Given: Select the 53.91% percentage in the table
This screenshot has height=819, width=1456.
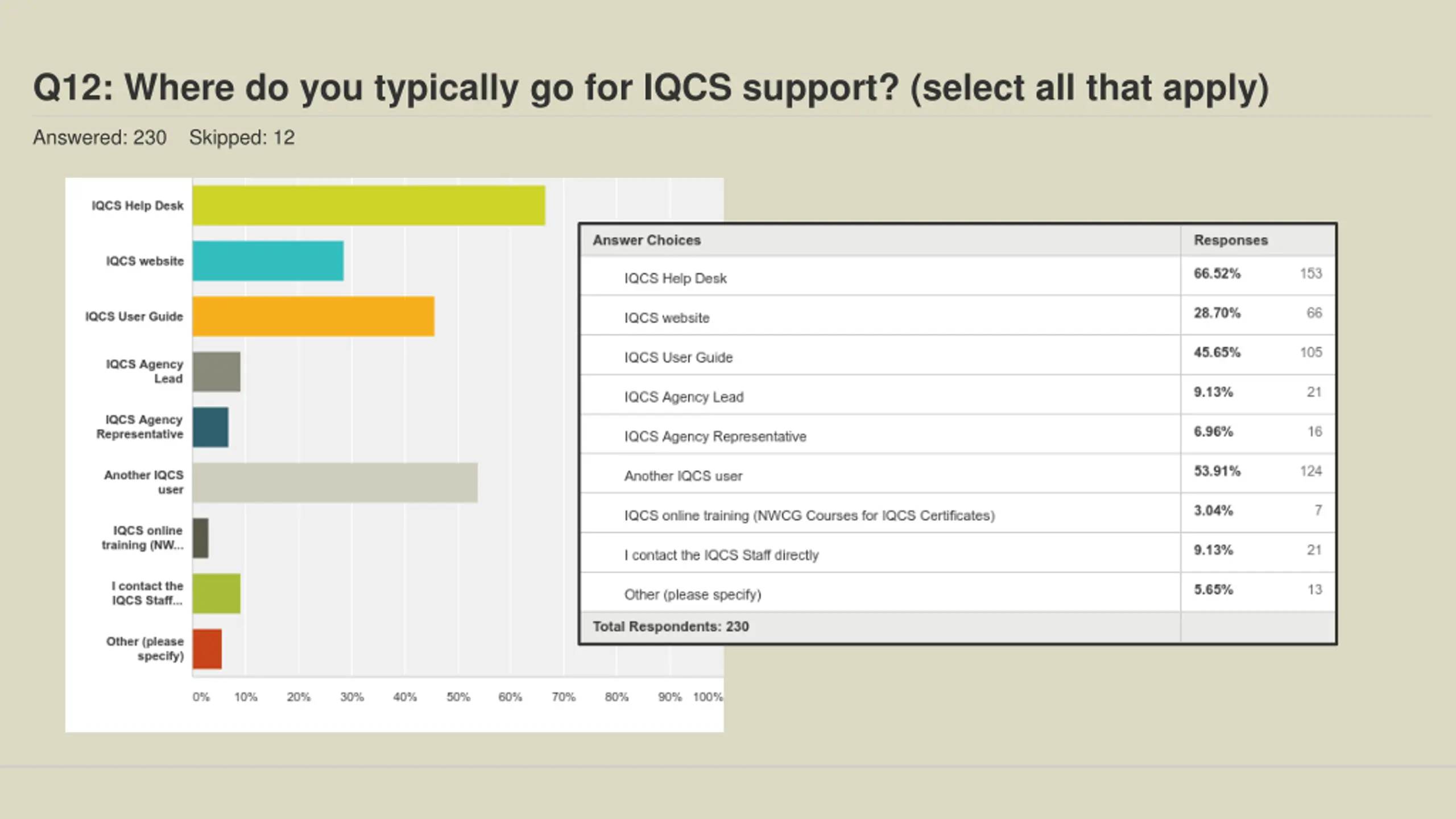Looking at the screenshot, I should [1217, 471].
